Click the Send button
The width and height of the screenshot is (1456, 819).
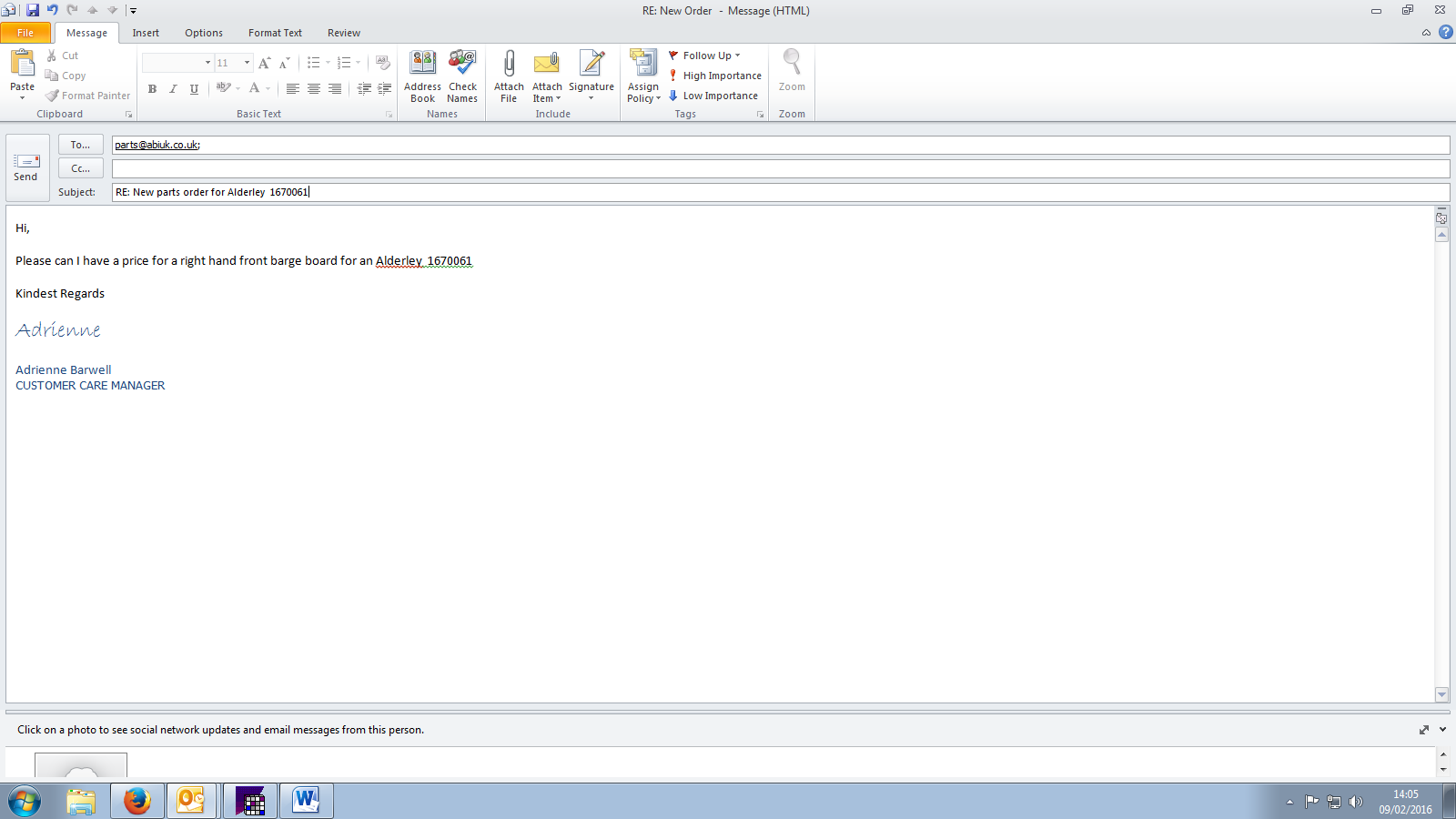pyautogui.click(x=26, y=168)
